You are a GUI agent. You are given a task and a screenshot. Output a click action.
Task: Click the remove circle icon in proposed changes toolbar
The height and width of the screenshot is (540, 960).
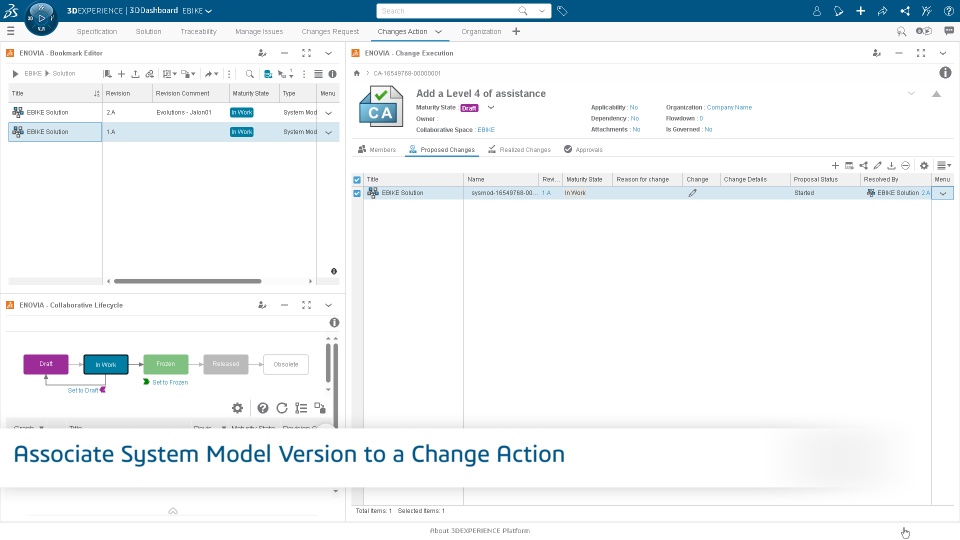tap(906, 165)
